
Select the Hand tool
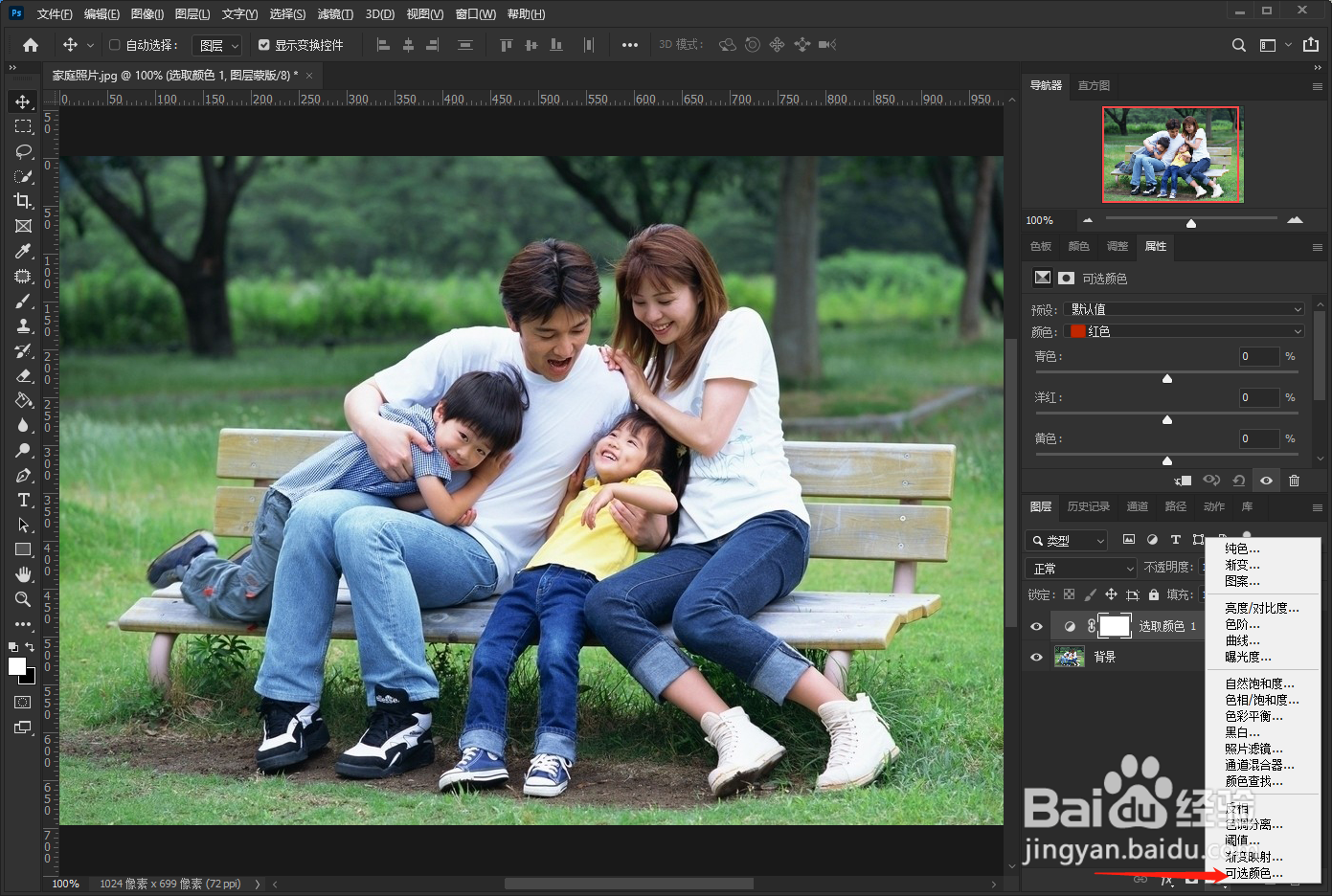[23, 574]
